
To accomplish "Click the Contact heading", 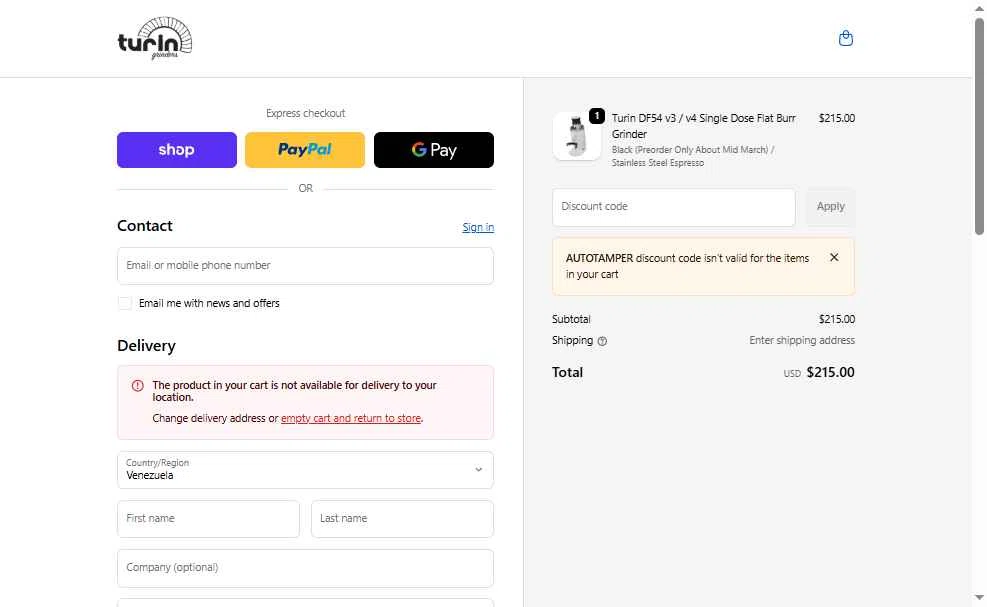I will pos(145,226).
